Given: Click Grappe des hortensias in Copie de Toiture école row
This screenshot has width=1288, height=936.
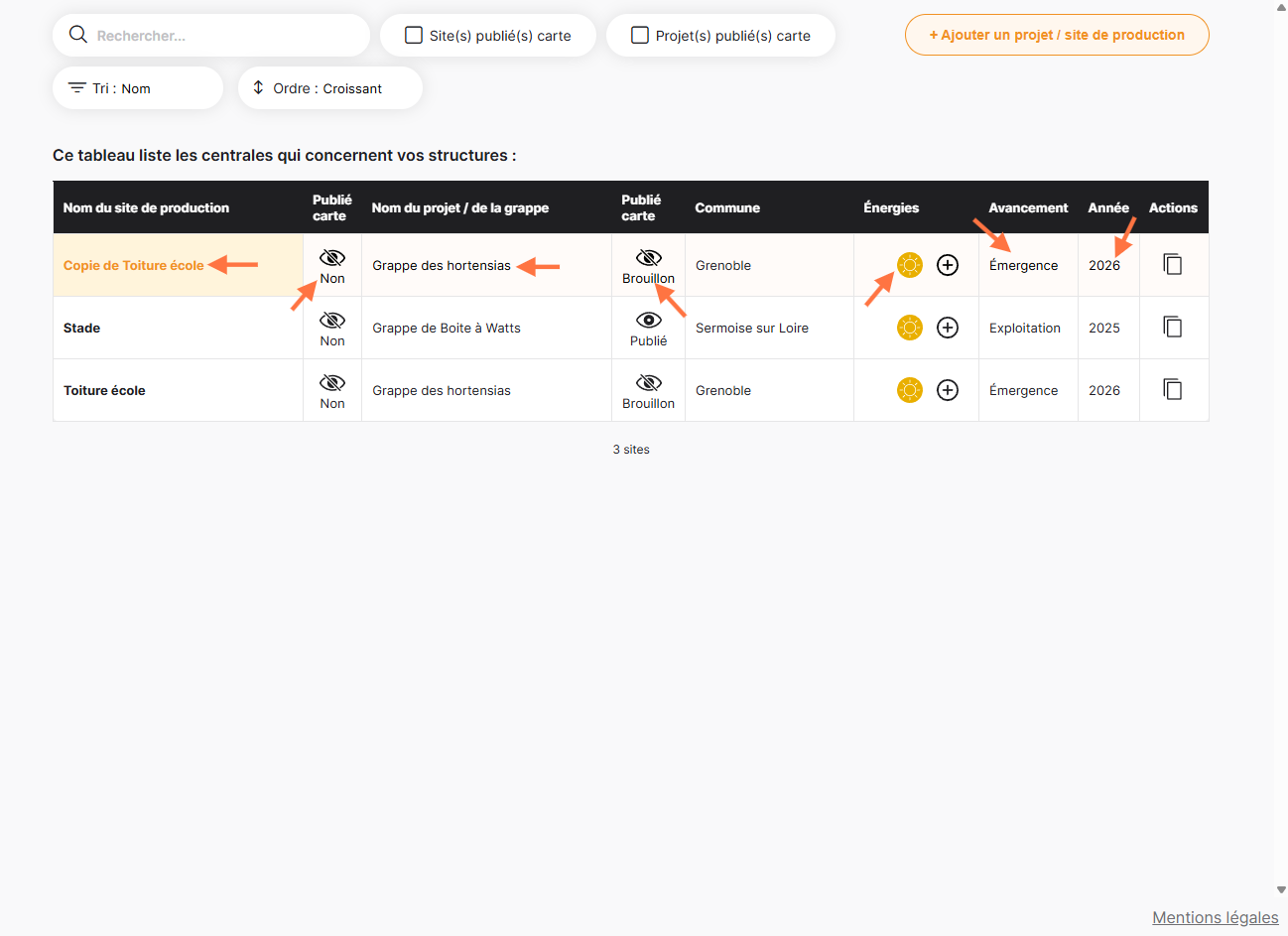Looking at the screenshot, I should coord(442,265).
